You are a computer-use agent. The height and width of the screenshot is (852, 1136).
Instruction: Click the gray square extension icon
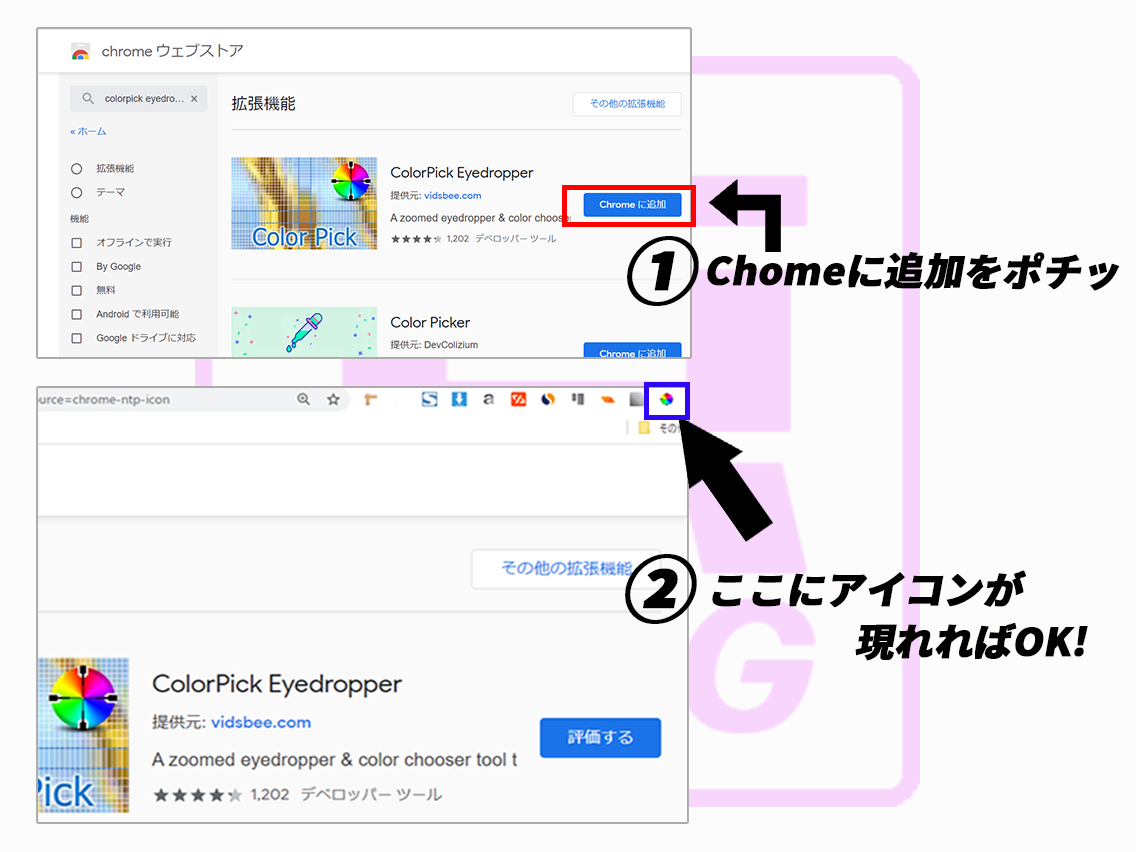636,399
